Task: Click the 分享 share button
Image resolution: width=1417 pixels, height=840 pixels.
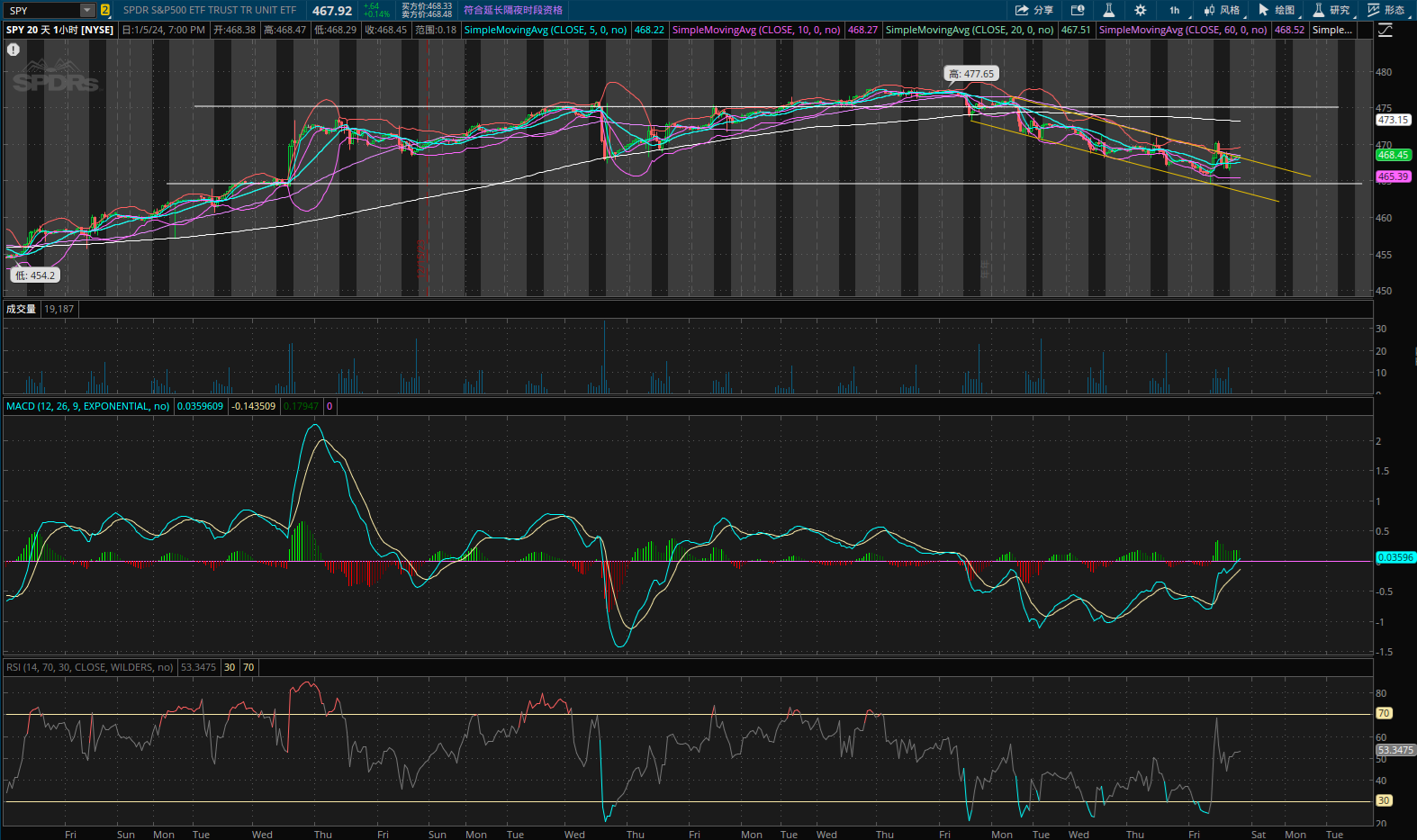Action: pyautogui.click(x=1033, y=10)
